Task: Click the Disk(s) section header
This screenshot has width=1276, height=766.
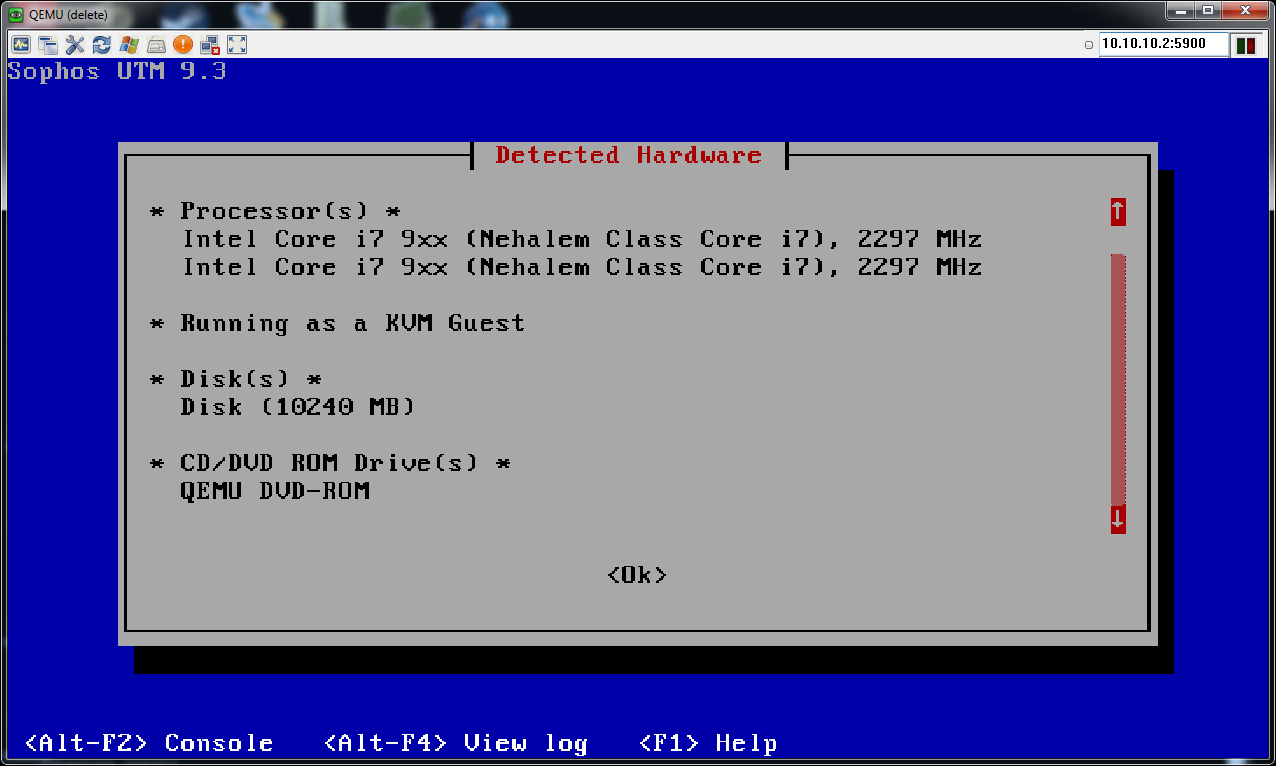Action: pos(236,379)
